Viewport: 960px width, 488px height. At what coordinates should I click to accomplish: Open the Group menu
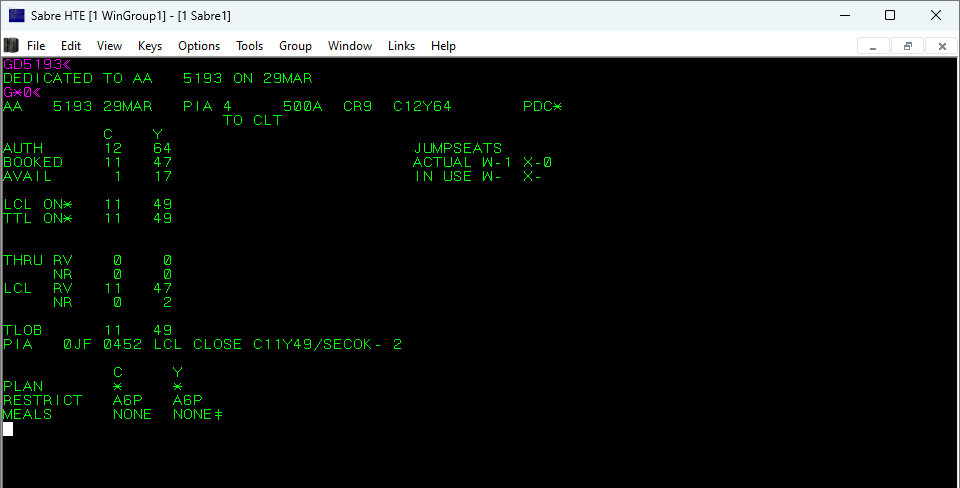point(295,46)
